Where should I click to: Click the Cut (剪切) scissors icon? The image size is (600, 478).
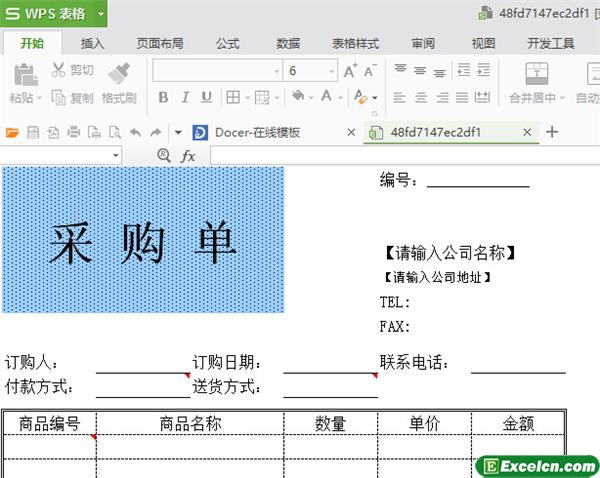pos(58,70)
